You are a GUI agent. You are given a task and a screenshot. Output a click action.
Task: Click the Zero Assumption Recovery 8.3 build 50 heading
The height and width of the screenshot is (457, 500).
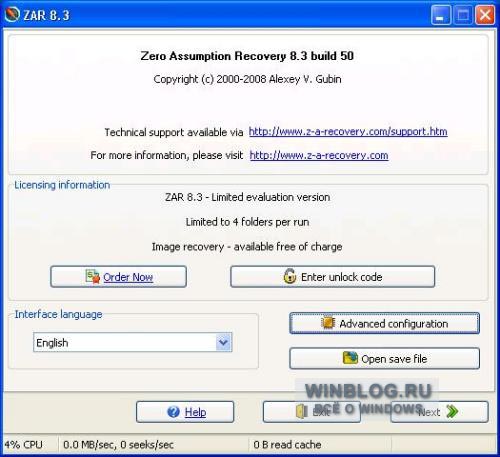point(247,56)
